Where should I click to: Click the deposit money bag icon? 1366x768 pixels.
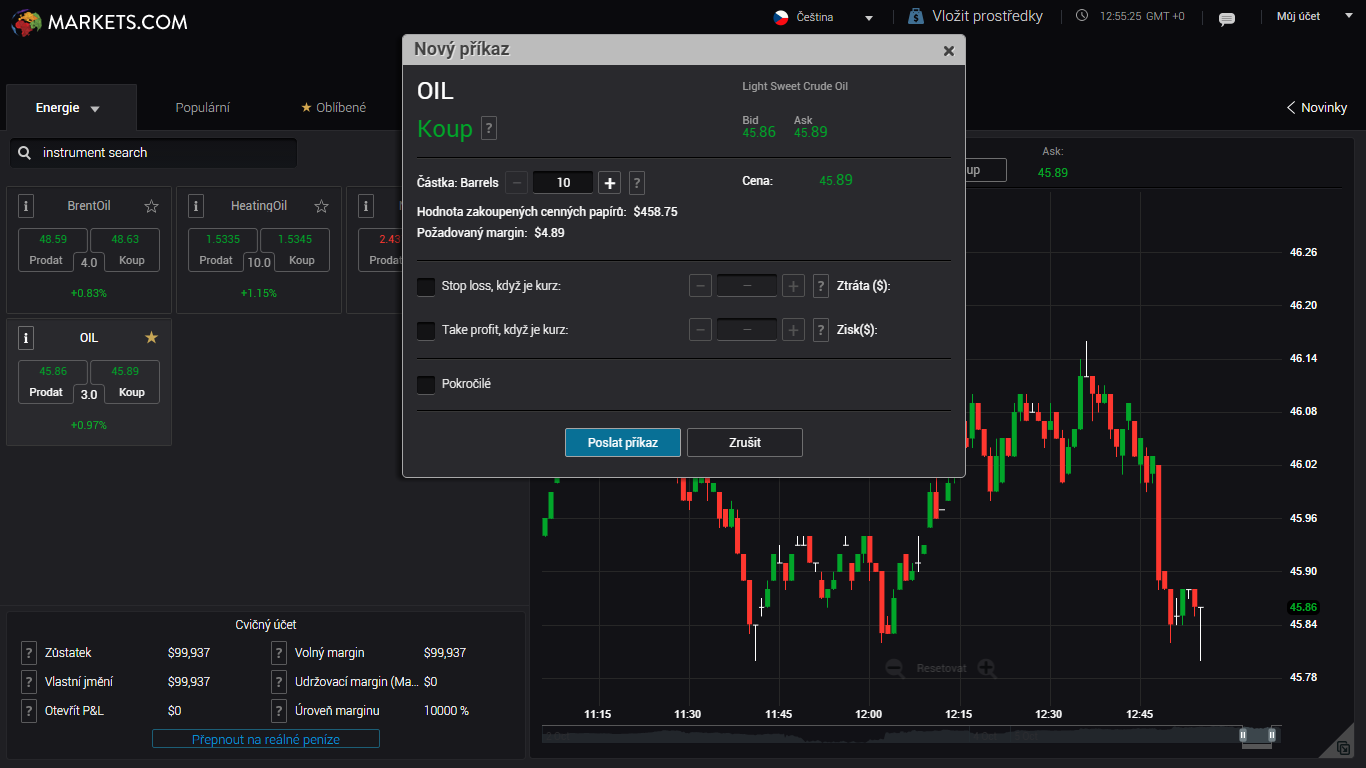[916, 16]
